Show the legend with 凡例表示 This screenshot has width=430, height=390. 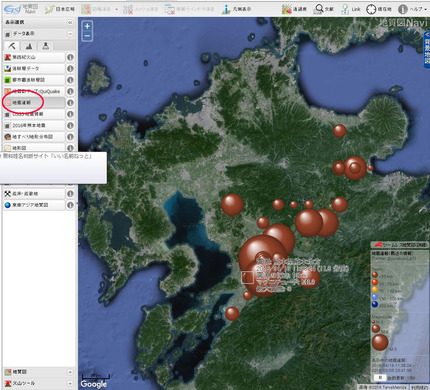point(236,9)
